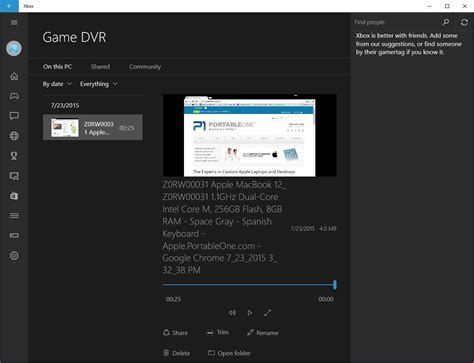The height and width of the screenshot is (363, 474).
Task: Click the Xbox is better with friends message
Action: pyautogui.click(x=408, y=44)
